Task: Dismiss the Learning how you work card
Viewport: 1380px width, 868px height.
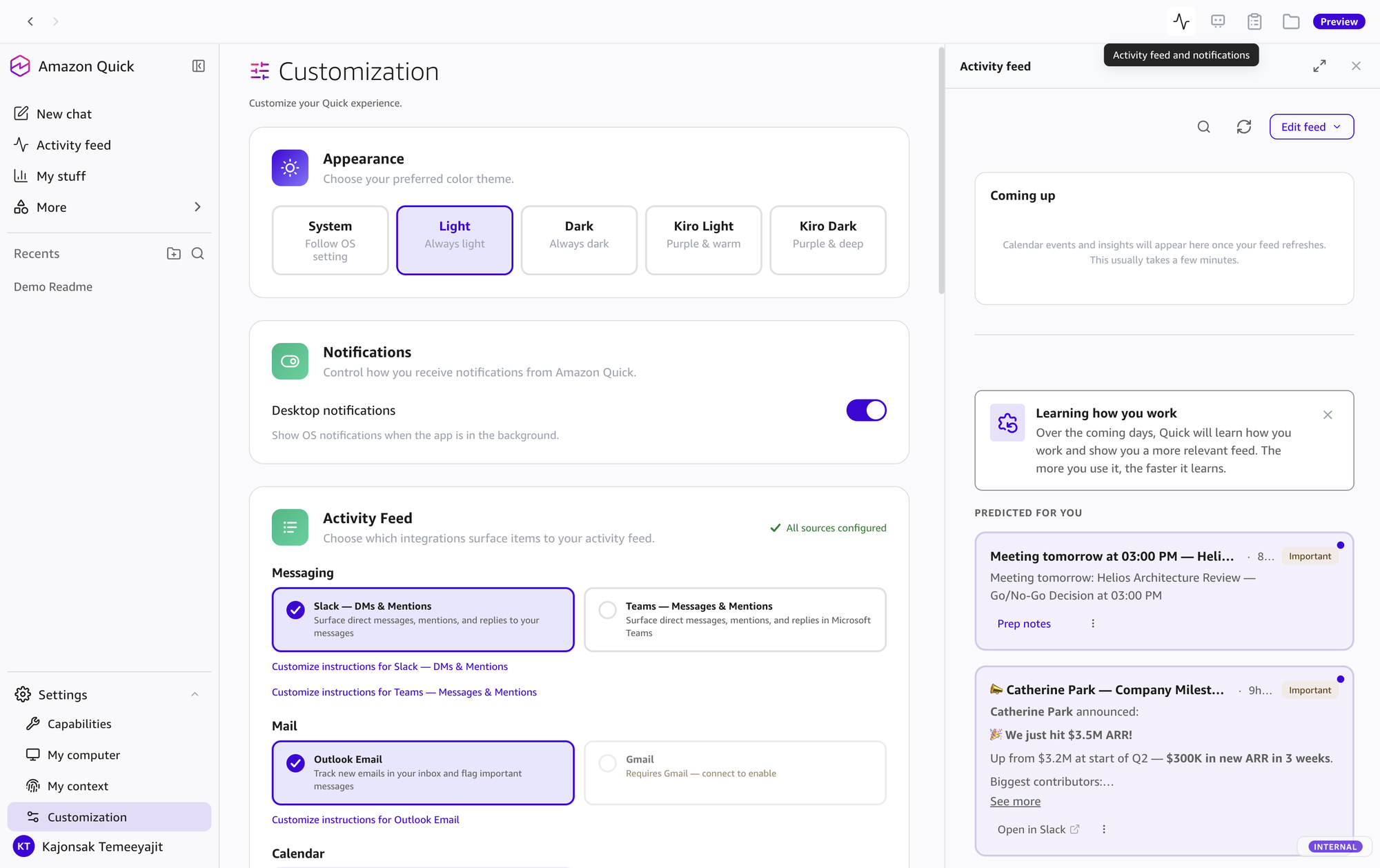Action: click(x=1328, y=415)
